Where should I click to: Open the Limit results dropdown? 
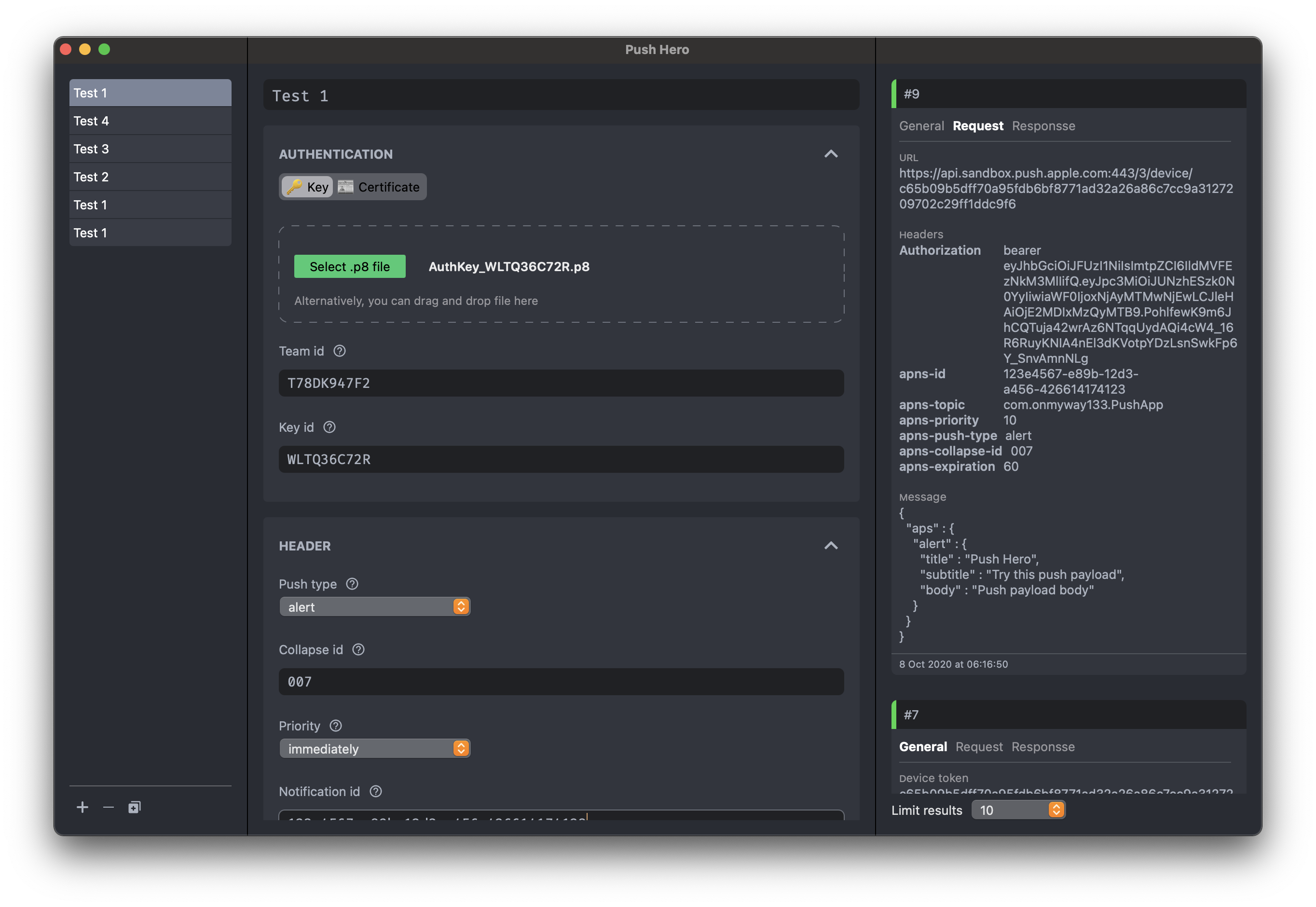[1018, 811]
